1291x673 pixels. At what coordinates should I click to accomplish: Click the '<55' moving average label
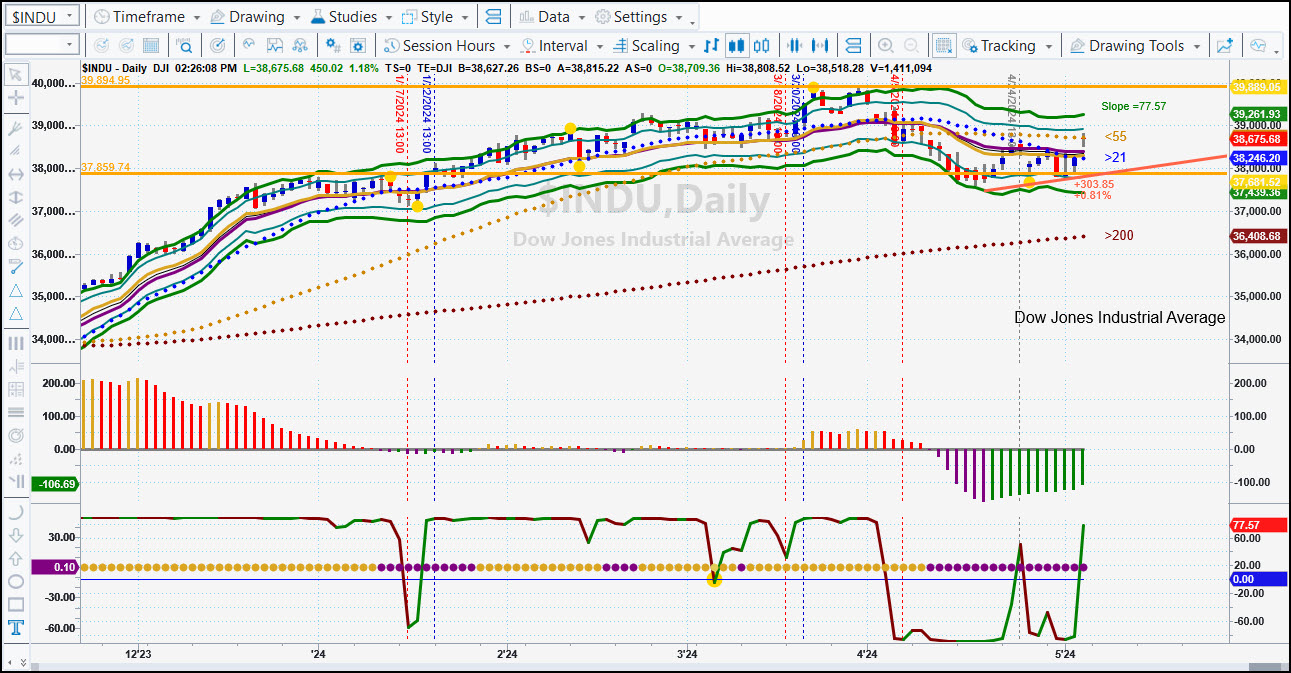coord(1115,136)
